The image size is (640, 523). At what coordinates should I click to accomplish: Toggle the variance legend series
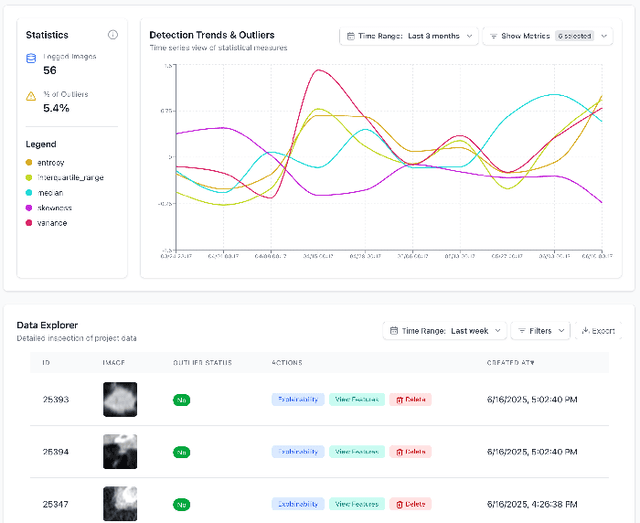(53, 222)
